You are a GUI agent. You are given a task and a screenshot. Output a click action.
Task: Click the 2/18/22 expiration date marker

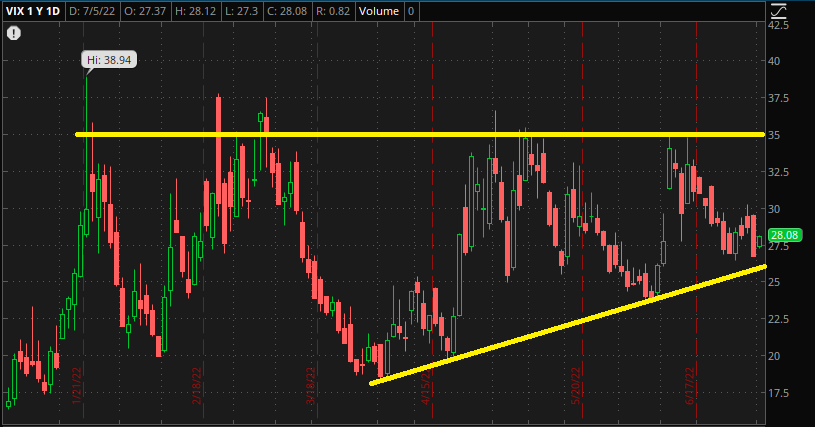click(x=196, y=386)
